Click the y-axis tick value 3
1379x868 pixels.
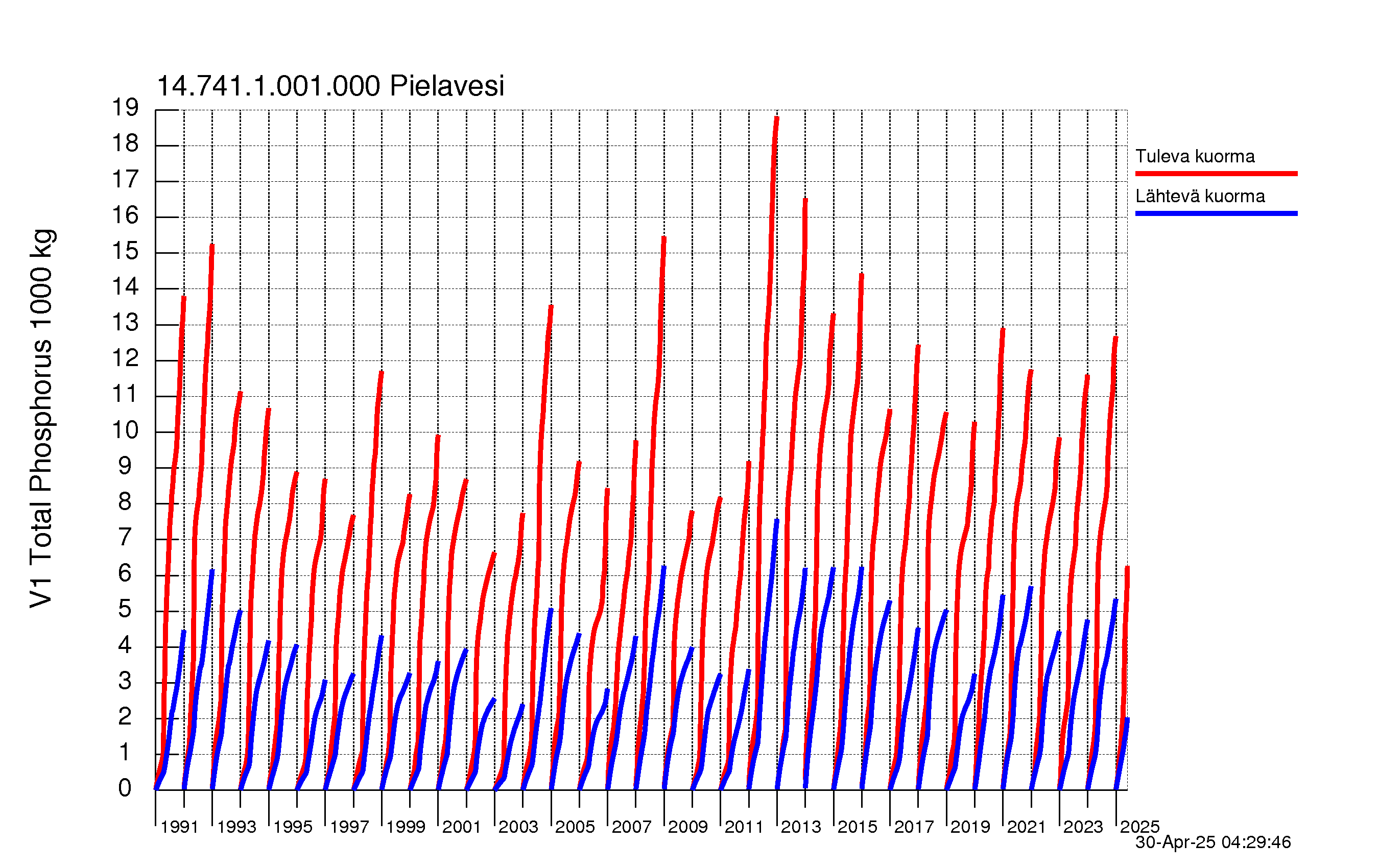125,681
